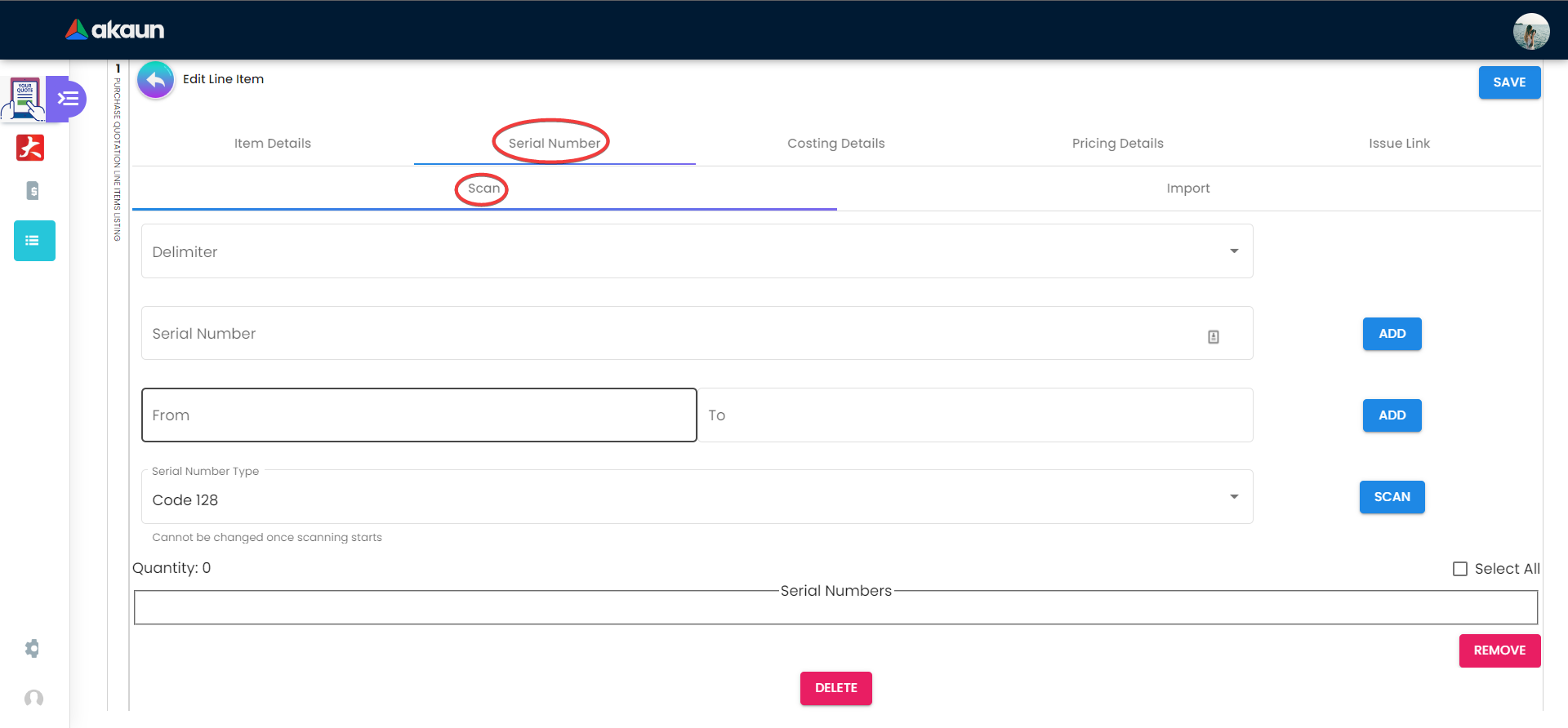1568x728 pixels.
Task: Focus the Serial Number input field
Action: click(697, 333)
